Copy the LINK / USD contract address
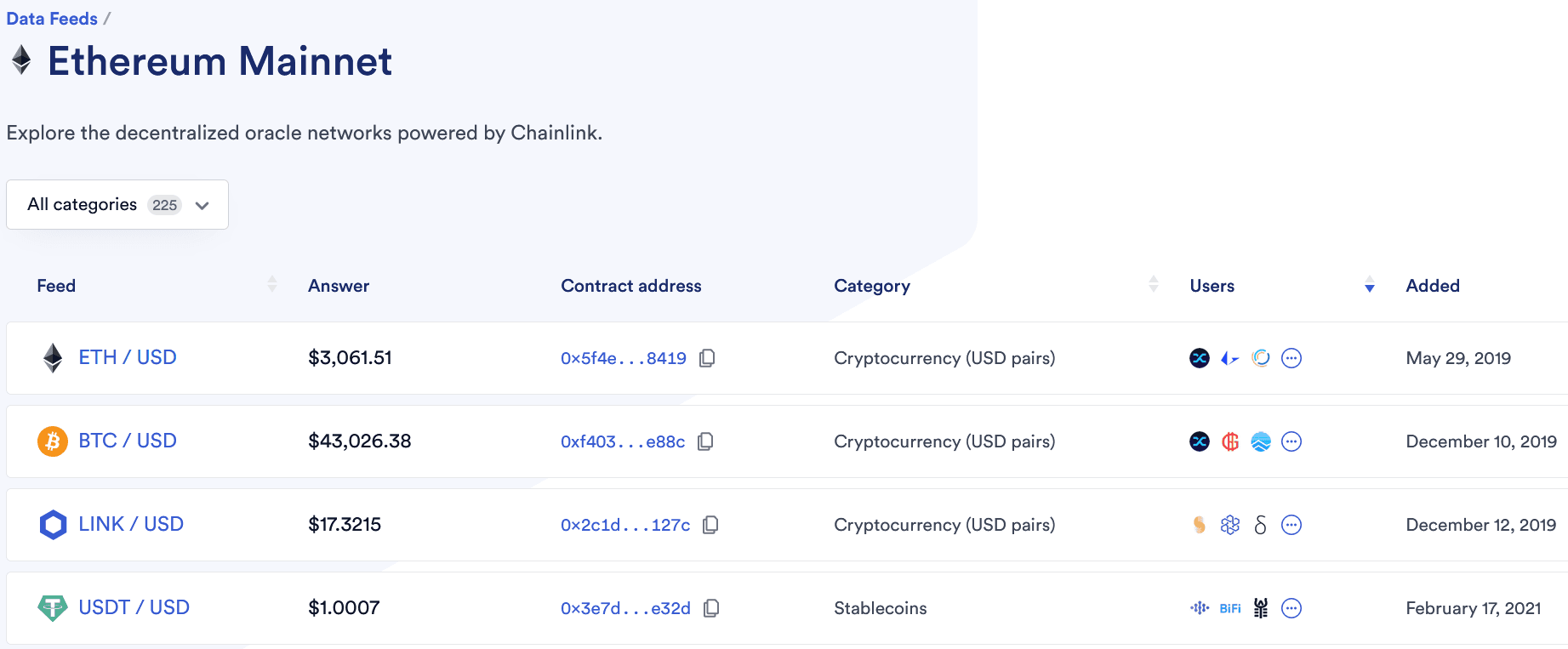 click(x=710, y=525)
